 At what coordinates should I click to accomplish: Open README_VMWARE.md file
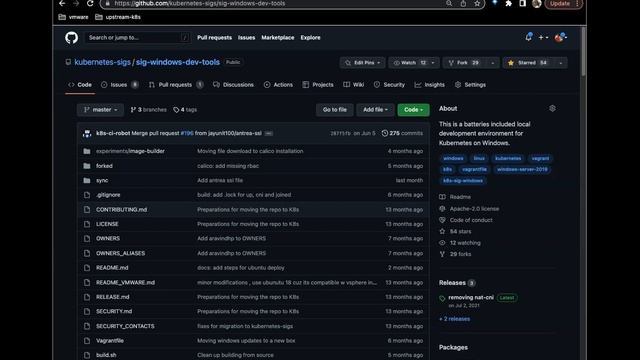click(x=125, y=282)
